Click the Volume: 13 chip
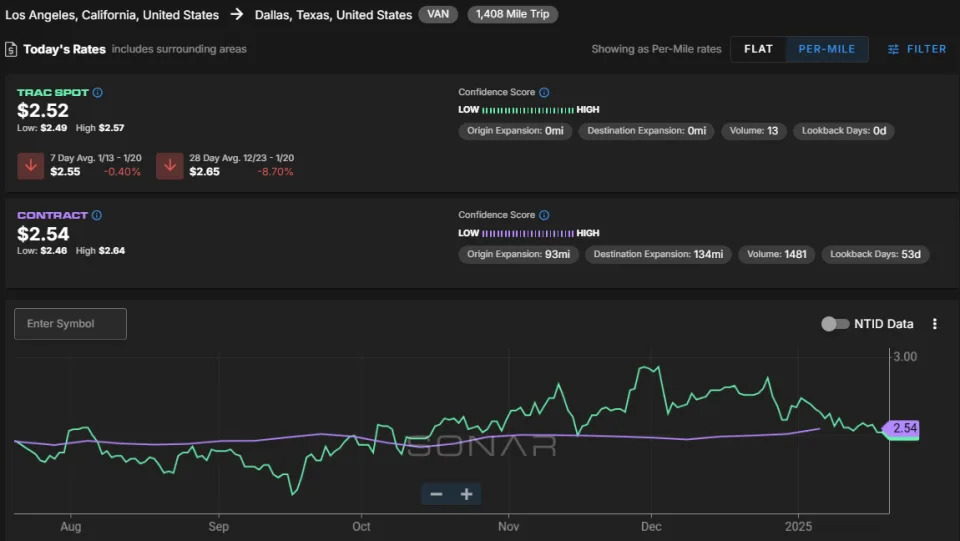 pyautogui.click(x=754, y=131)
